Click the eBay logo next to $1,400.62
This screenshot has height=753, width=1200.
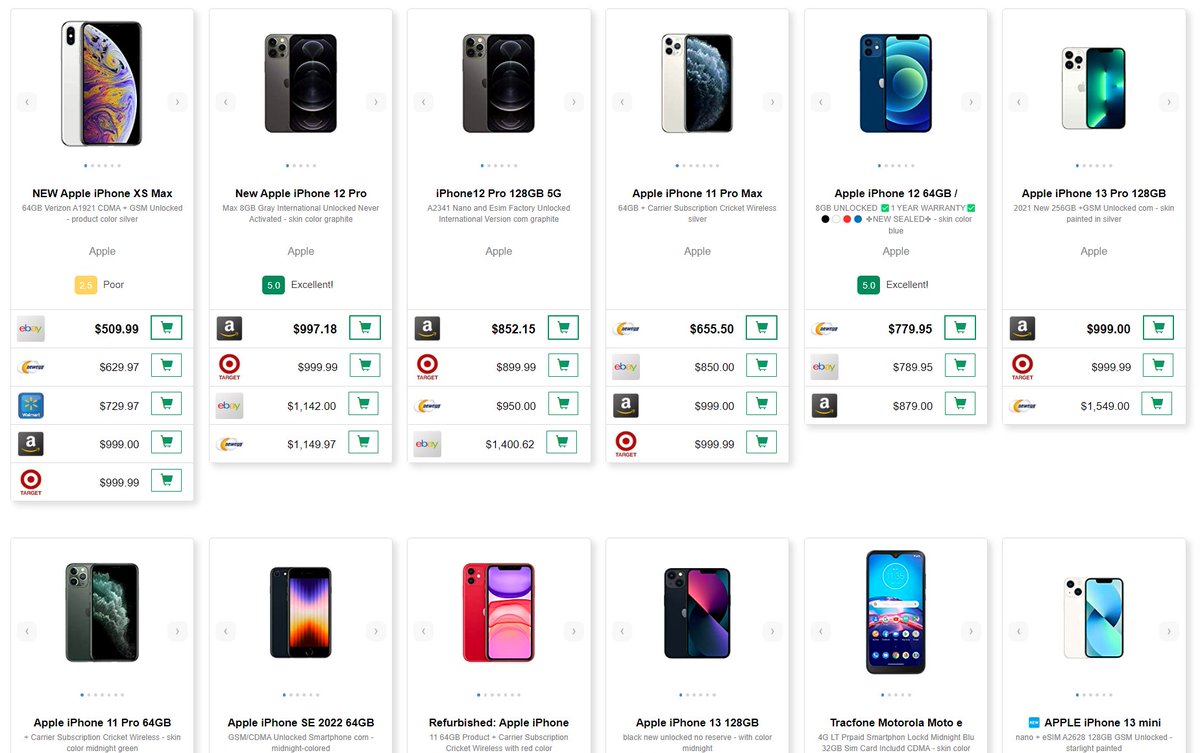tap(428, 444)
